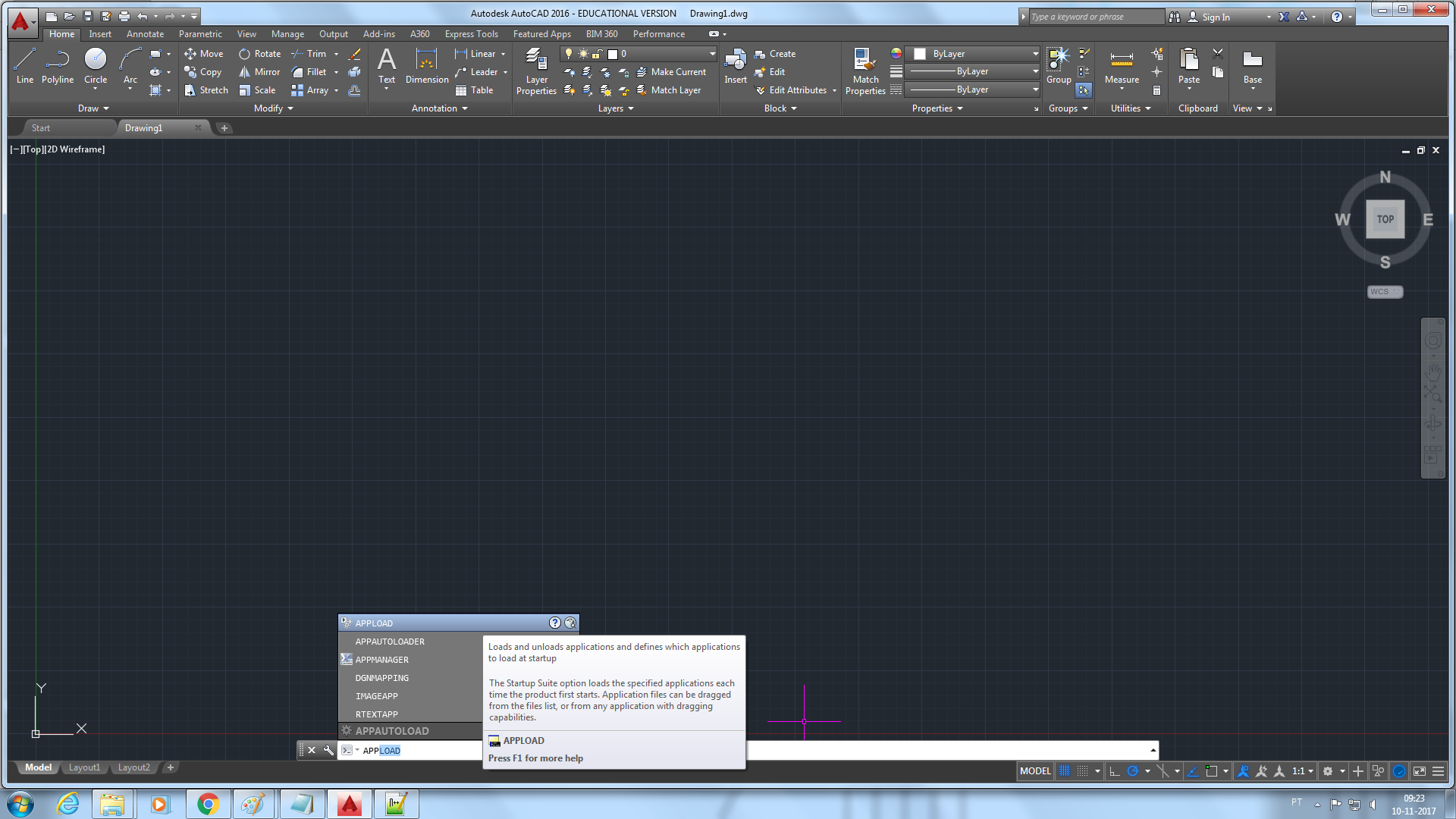Click the Rotate tool

point(260,54)
